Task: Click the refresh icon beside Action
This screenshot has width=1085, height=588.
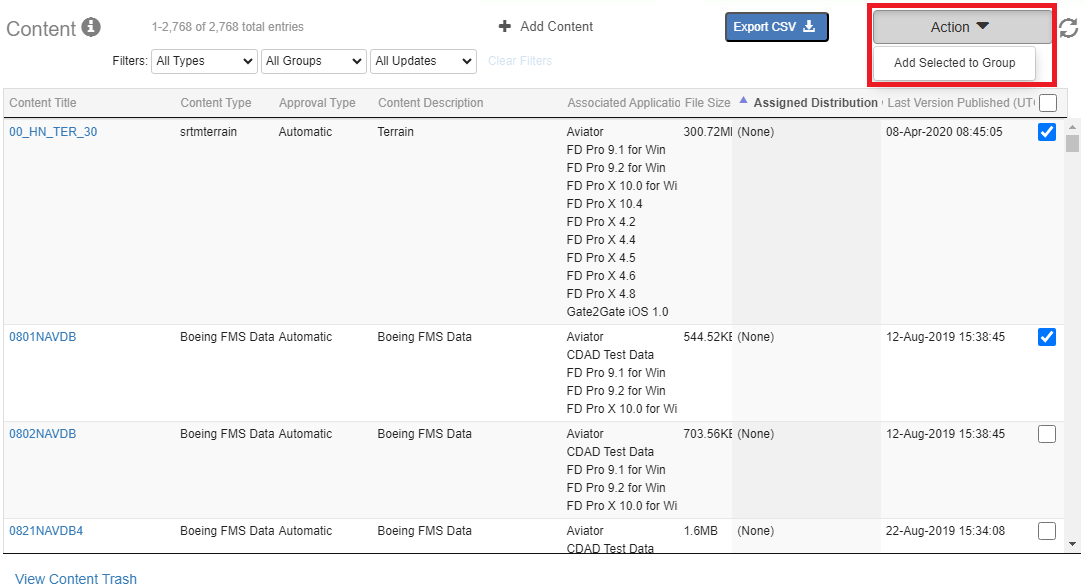Action: tap(1068, 28)
